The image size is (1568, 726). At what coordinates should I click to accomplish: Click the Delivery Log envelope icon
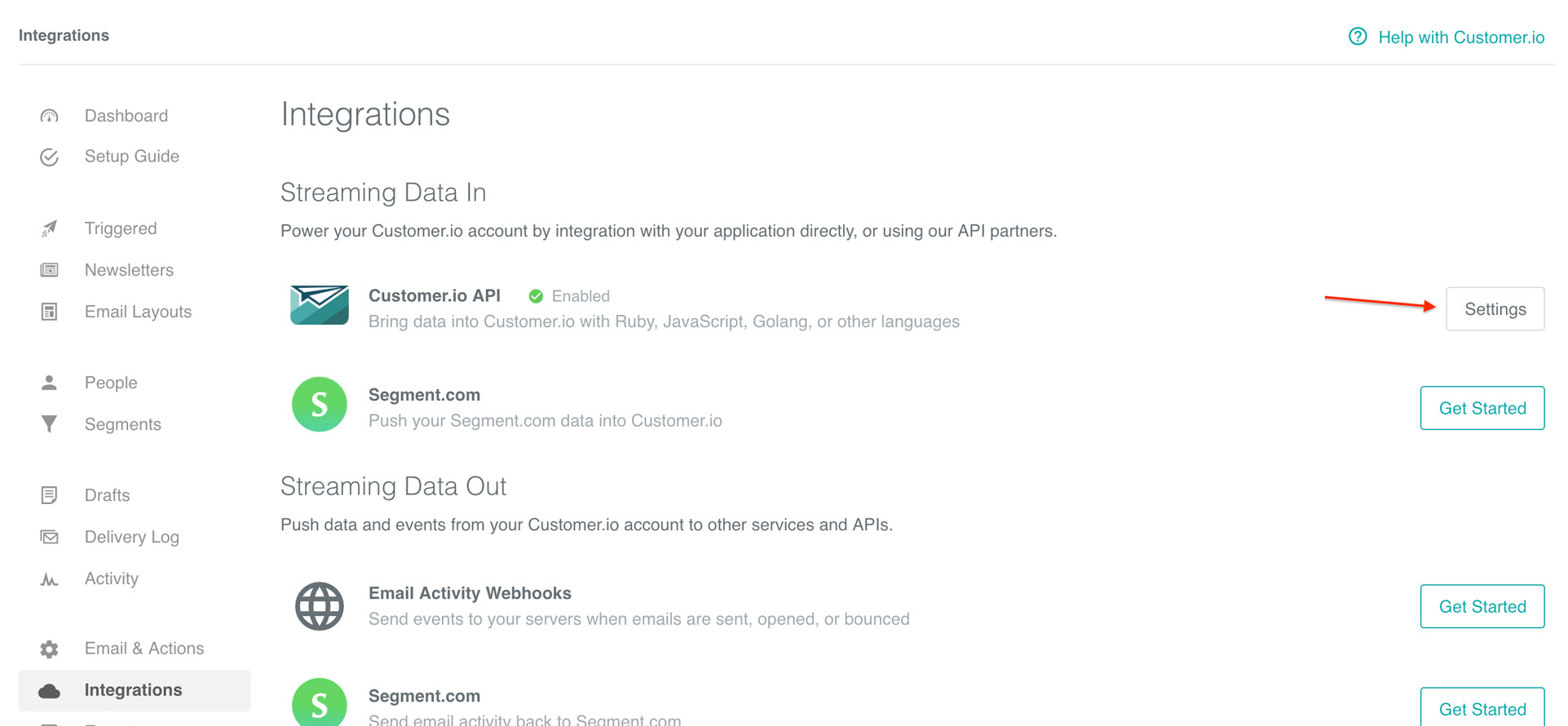(x=49, y=537)
